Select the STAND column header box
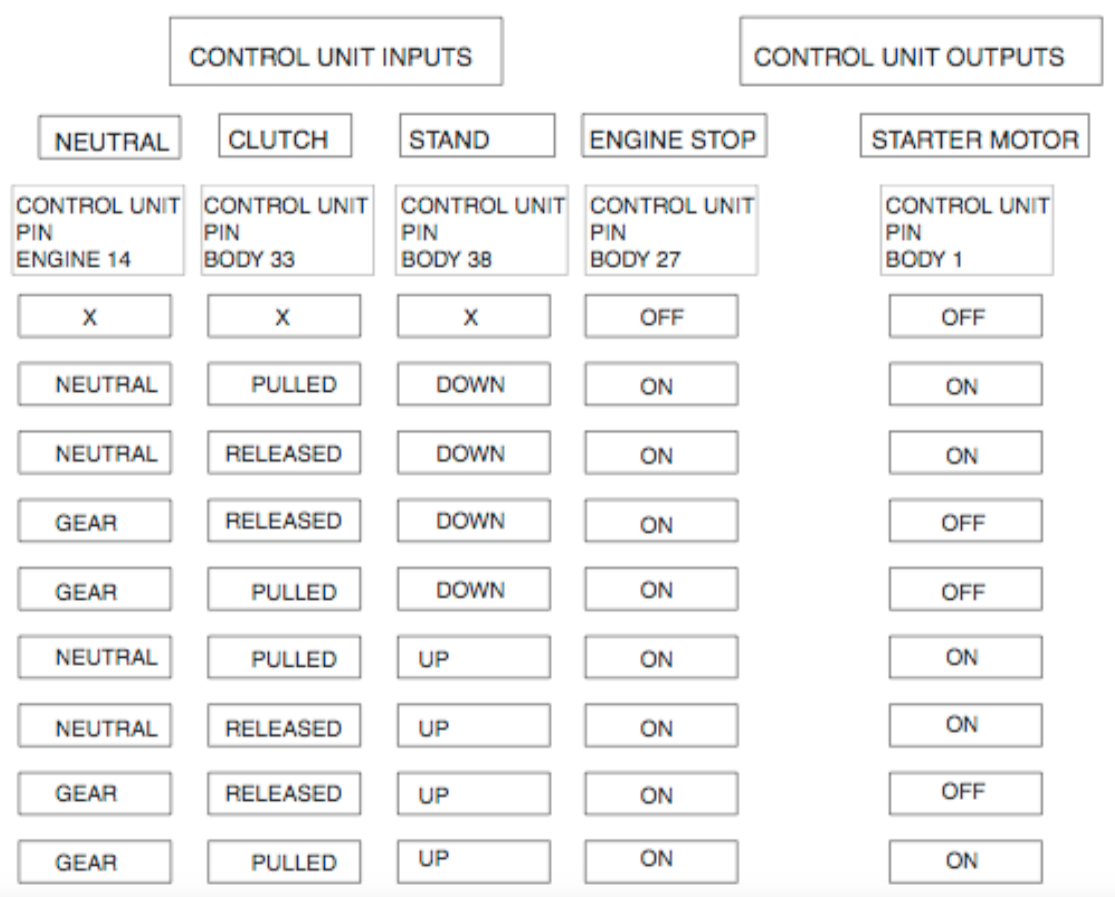Image resolution: width=1115 pixels, height=897 pixels. coord(477,137)
